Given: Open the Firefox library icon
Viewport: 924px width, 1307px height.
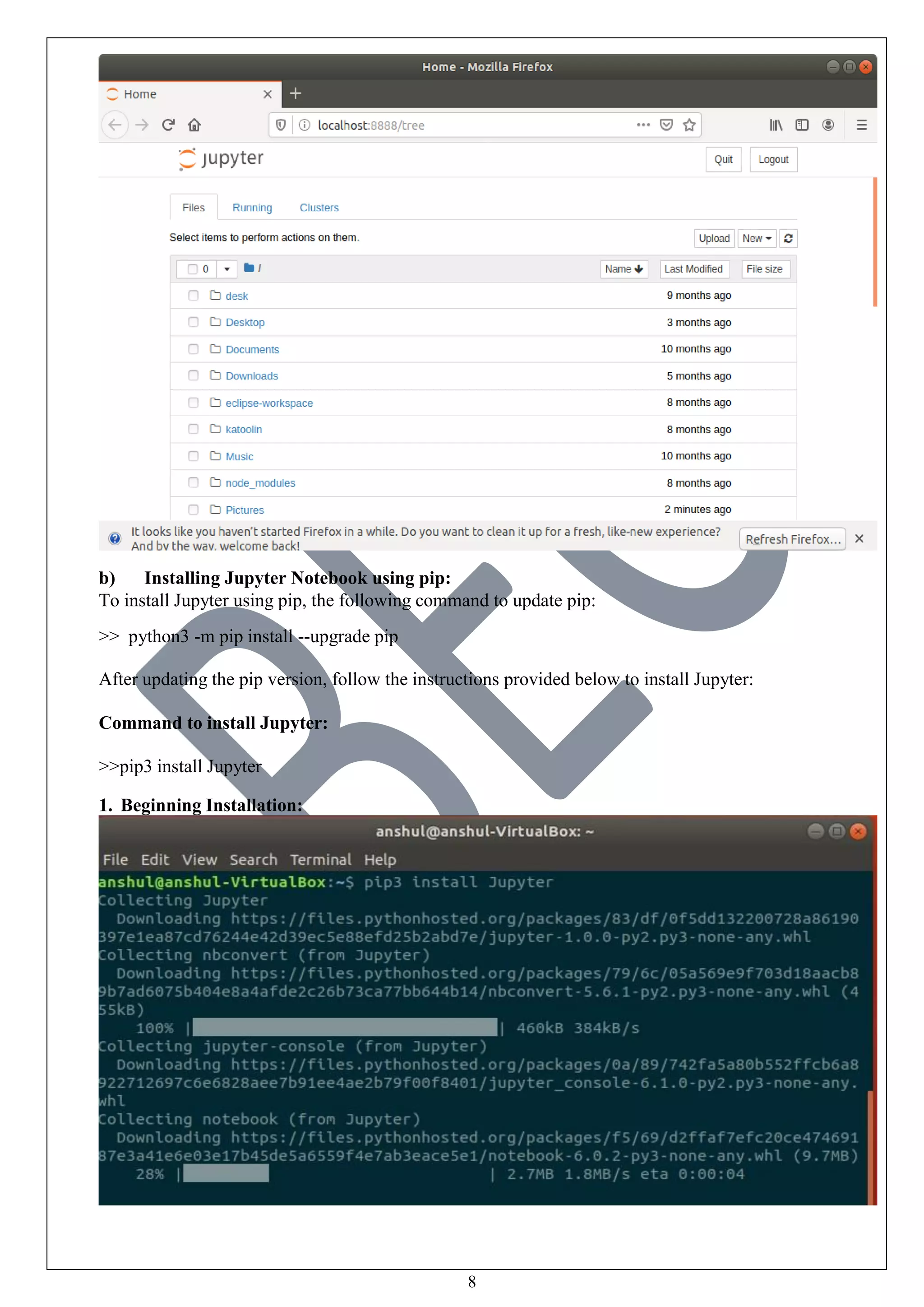Looking at the screenshot, I should click(x=776, y=125).
